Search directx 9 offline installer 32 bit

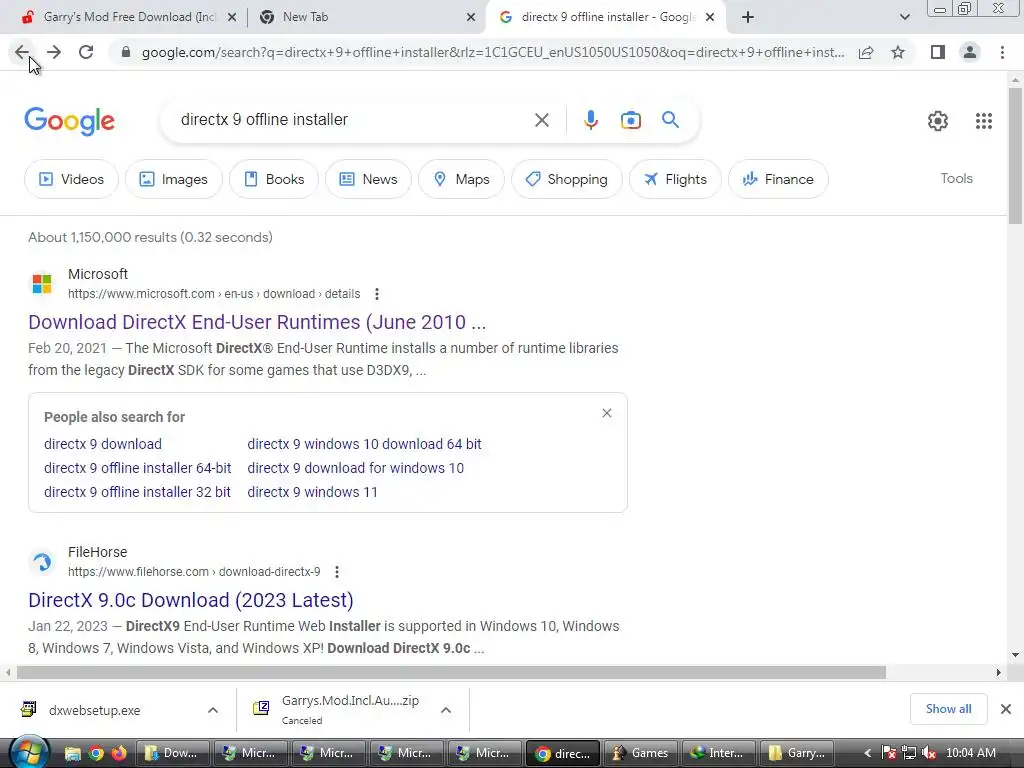point(137,492)
